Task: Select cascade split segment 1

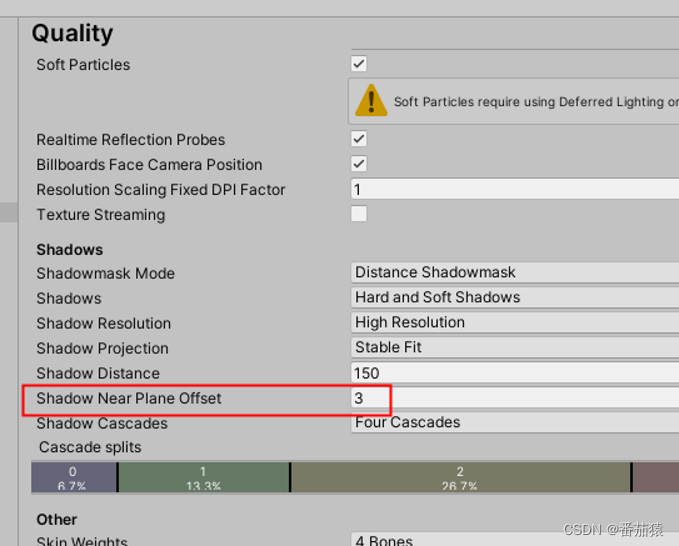Action: [x=203, y=477]
